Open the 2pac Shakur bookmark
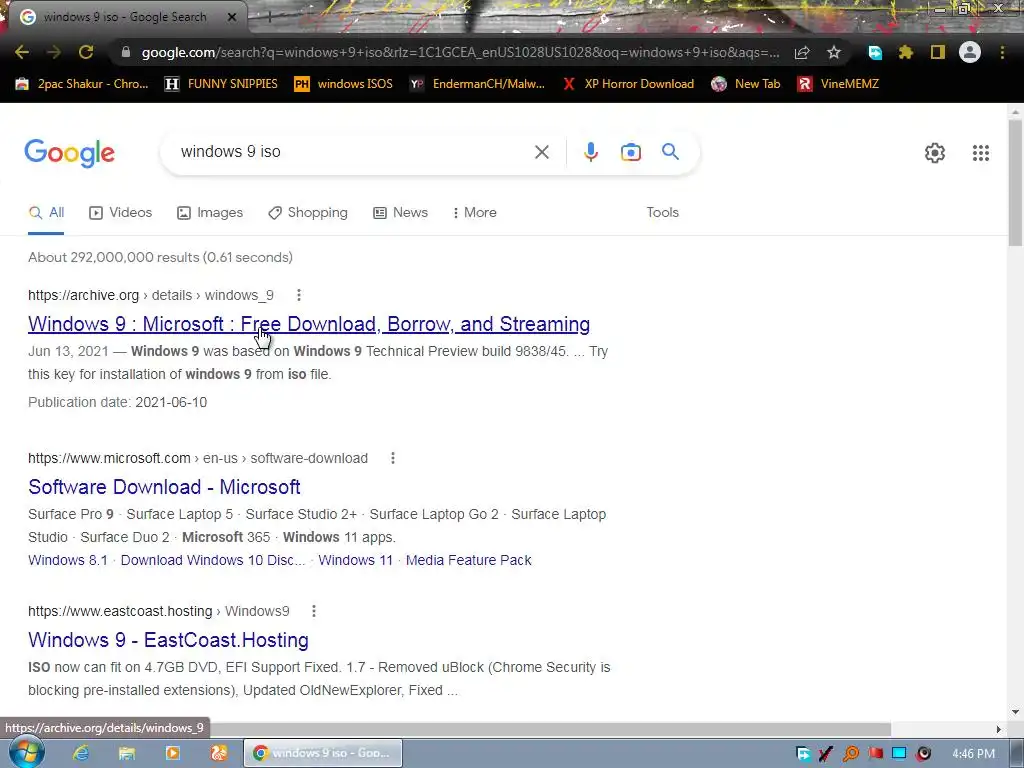This screenshot has width=1024, height=768. (82, 84)
